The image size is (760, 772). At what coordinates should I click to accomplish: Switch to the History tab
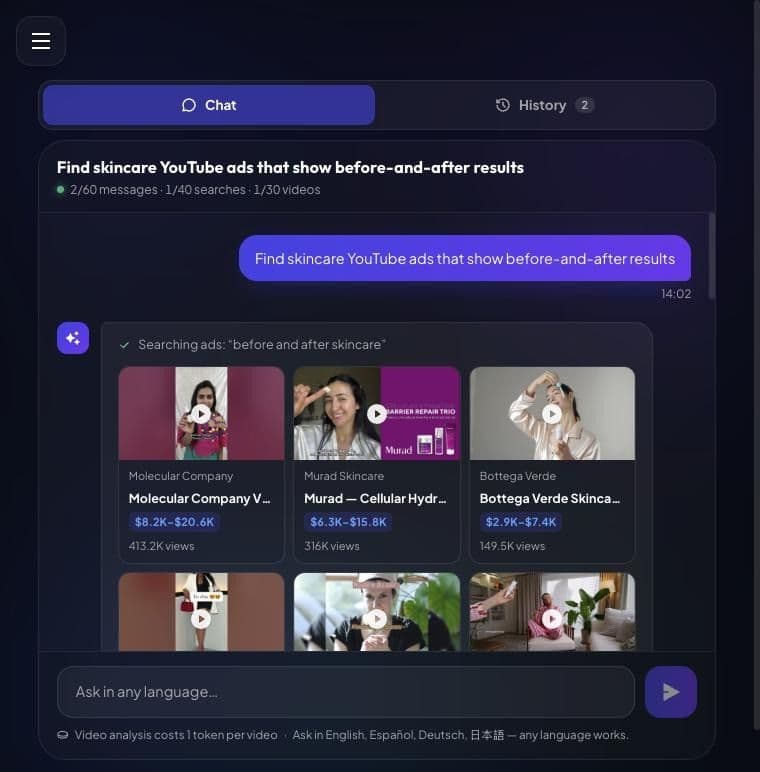544,105
